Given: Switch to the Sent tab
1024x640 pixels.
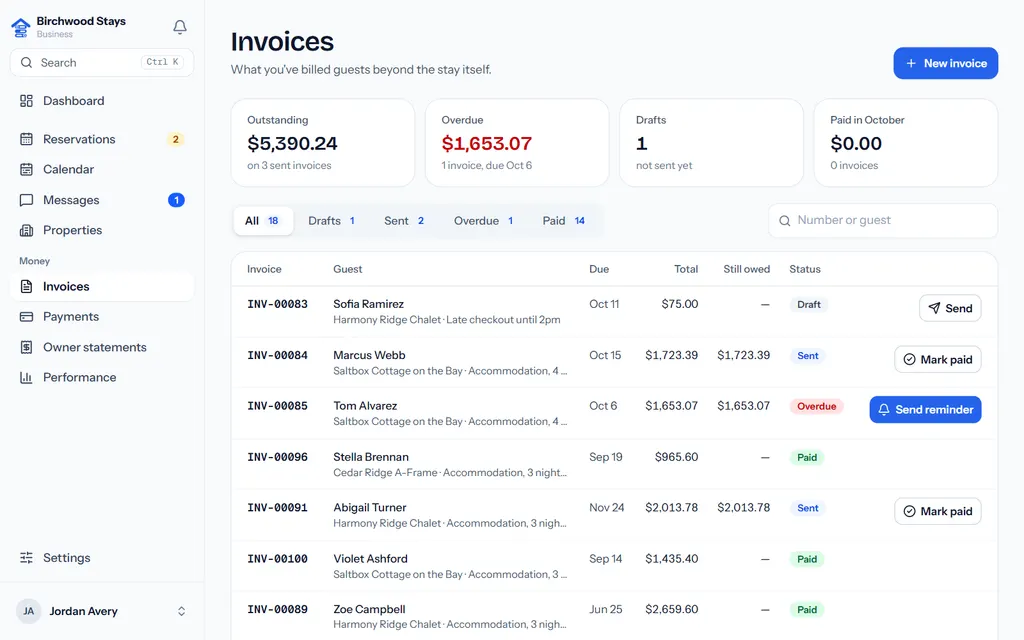Looking at the screenshot, I should [x=404, y=221].
